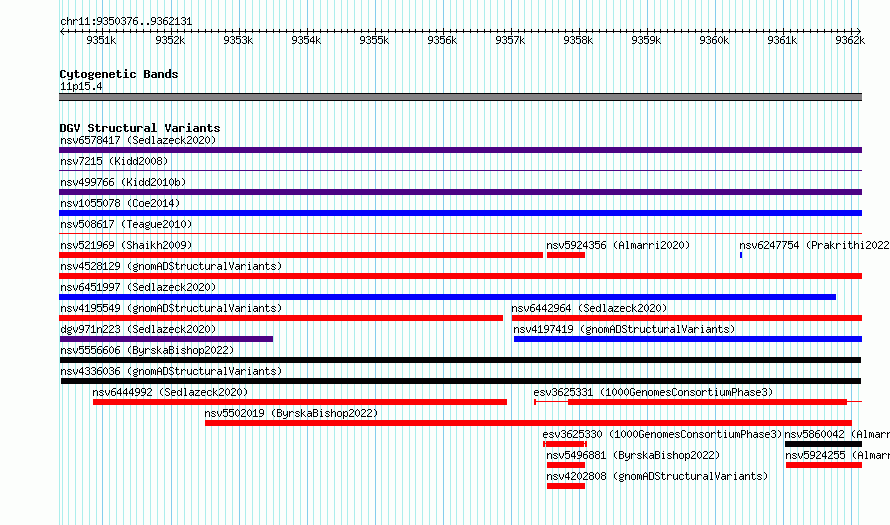Select the red nsv6442964 variant bar
Image resolution: width=890 pixels, height=525 pixels.
click(x=687, y=318)
